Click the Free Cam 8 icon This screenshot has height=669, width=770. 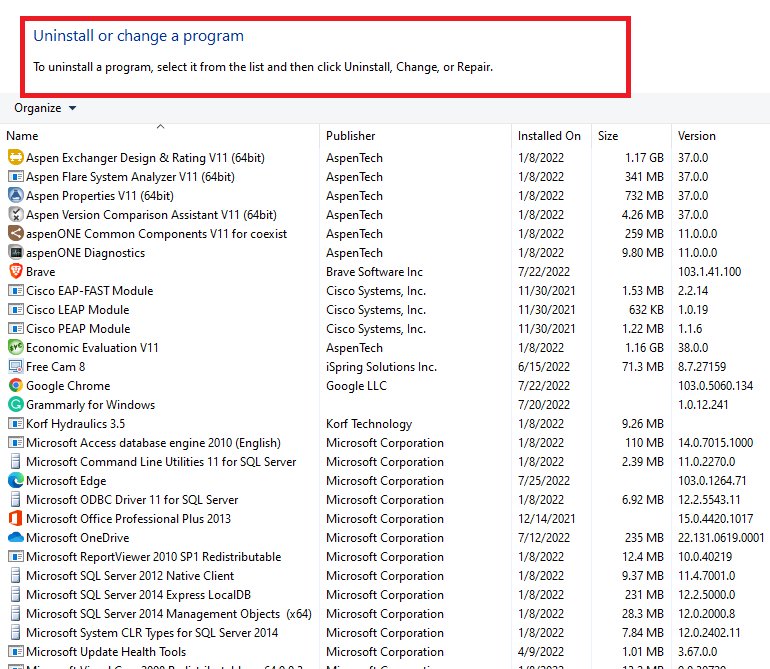coord(15,367)
